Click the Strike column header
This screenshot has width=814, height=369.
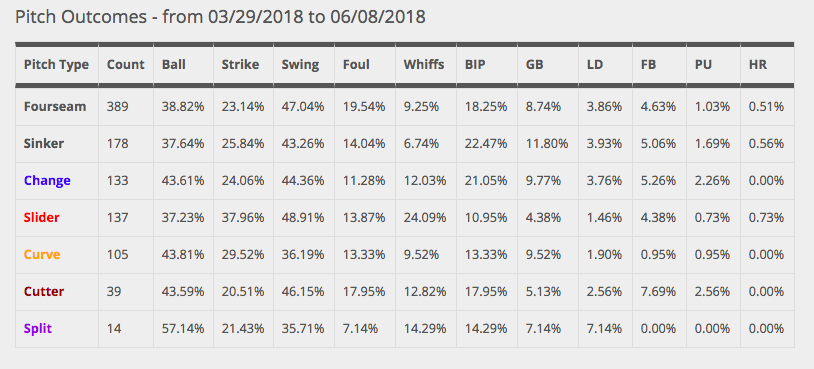(240, 65)
